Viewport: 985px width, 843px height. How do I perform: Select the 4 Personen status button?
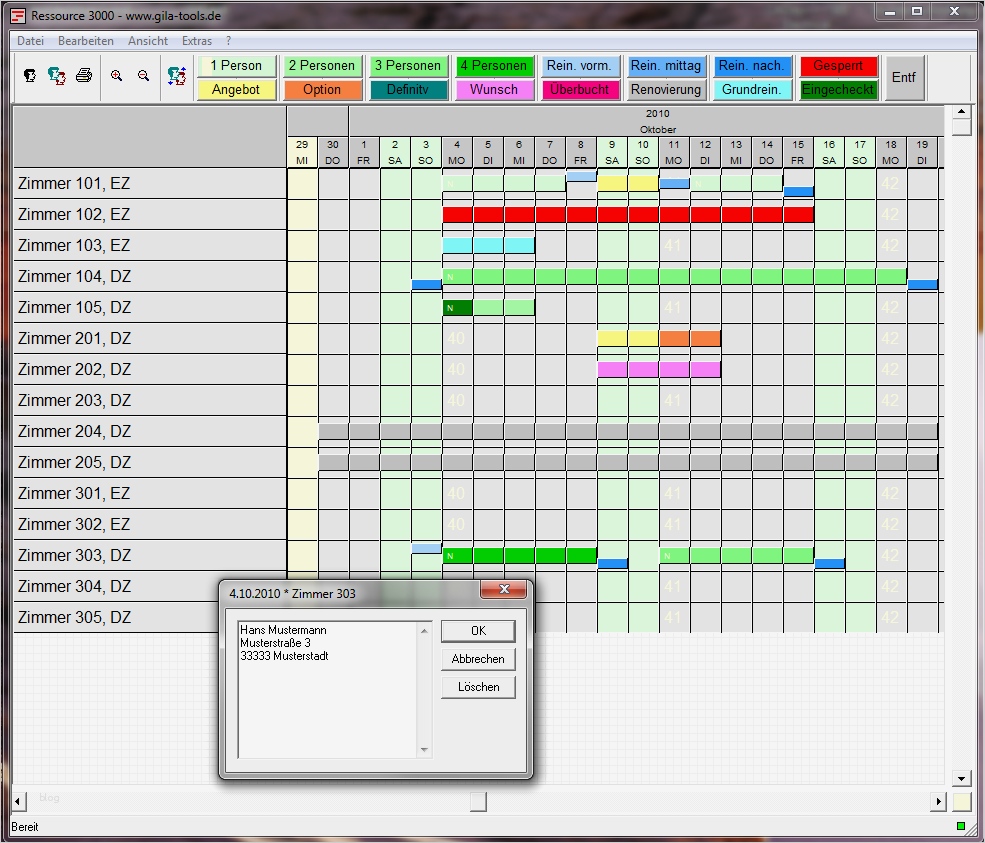pos(494,66)
